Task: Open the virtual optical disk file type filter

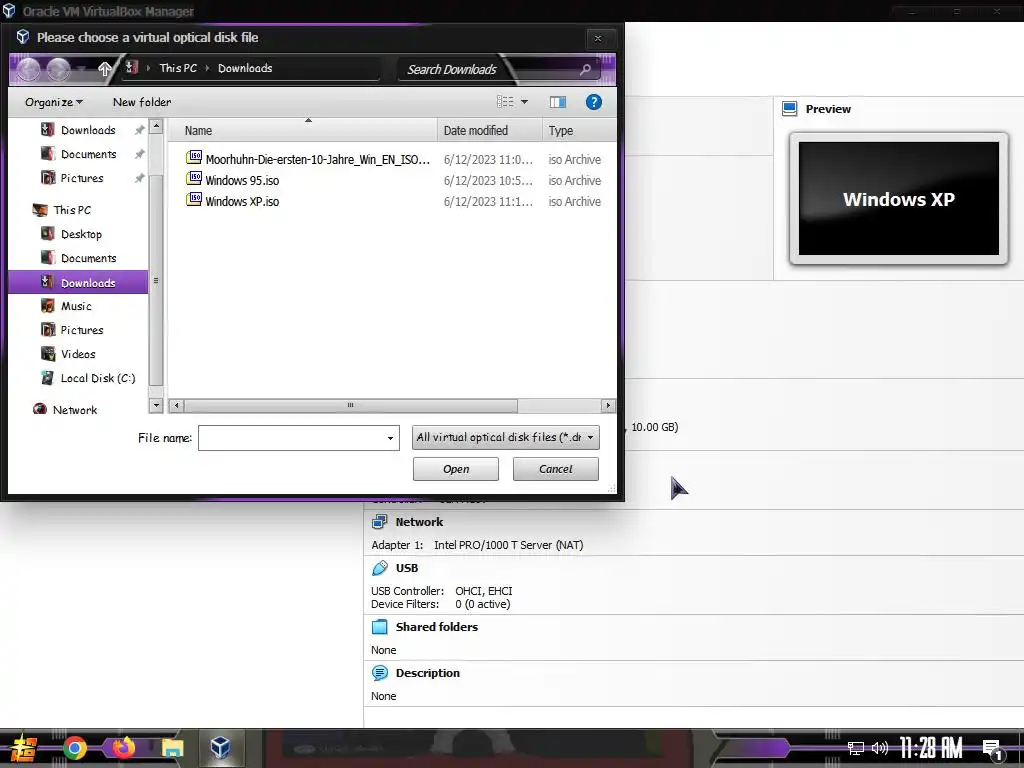Action: coord(505,438)
